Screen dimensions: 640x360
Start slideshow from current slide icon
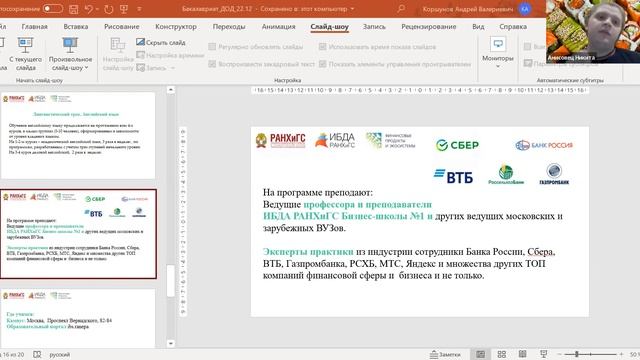(x=25, y=44)
